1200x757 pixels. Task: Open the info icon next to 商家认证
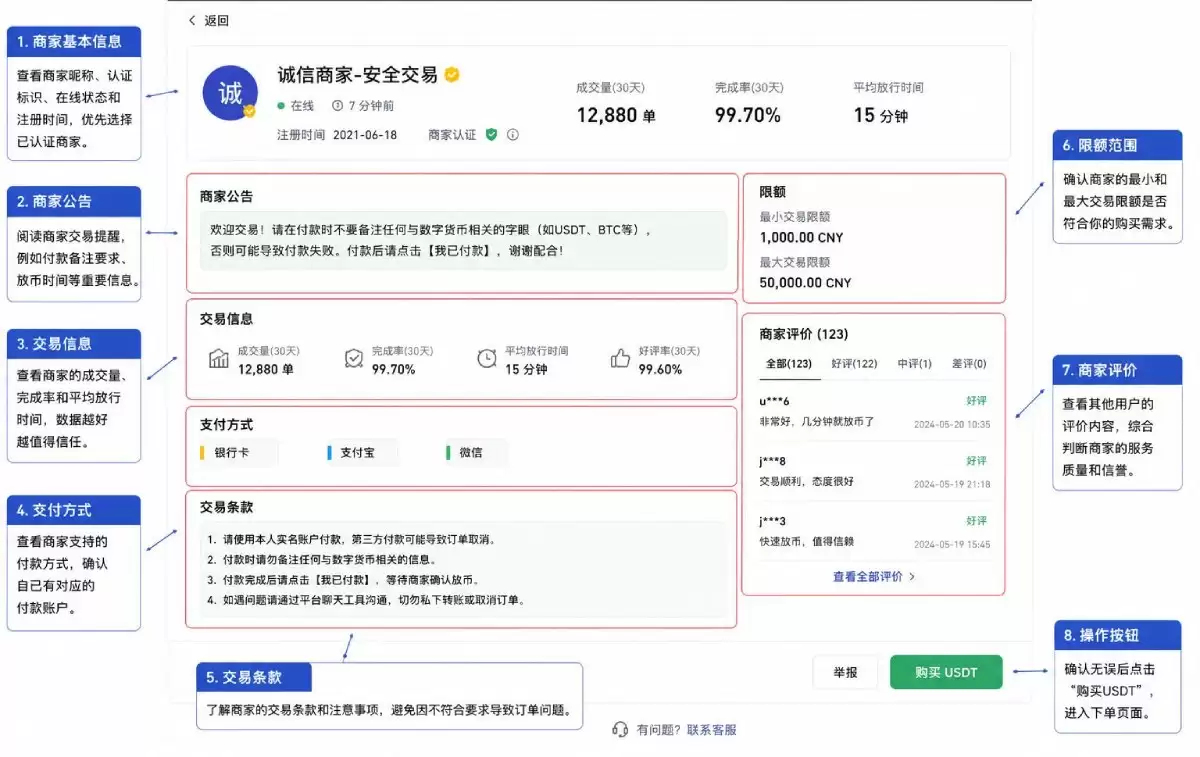[513, 134]
